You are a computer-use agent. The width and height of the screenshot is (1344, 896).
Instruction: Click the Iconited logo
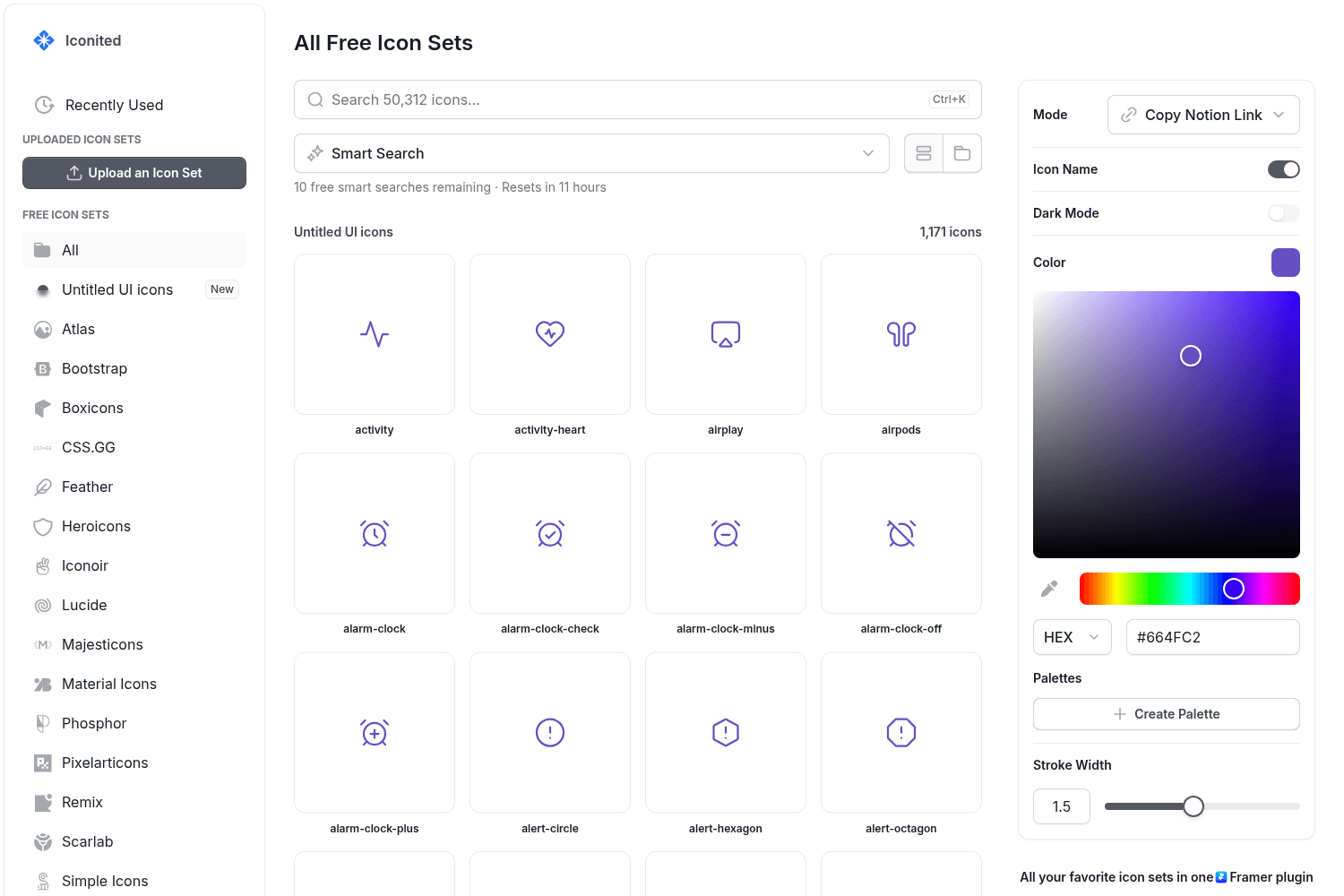pyautogui.click(x=44, y=40)
